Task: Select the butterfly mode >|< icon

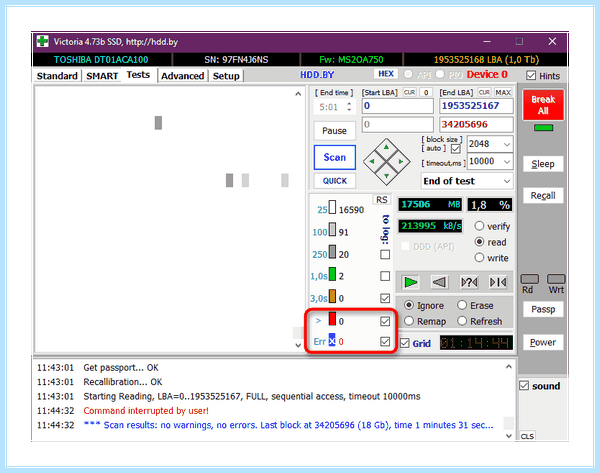Action: (498, 282)
